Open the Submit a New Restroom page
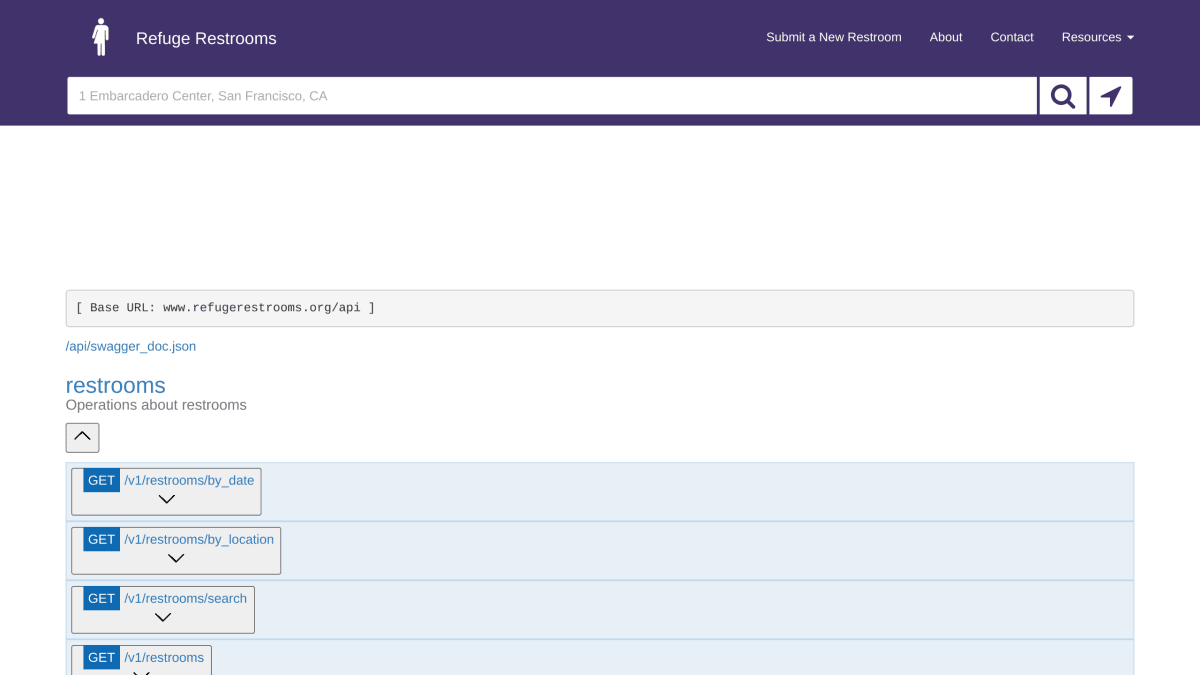The height and width of the screenshot is (675, 1200). 834,37
